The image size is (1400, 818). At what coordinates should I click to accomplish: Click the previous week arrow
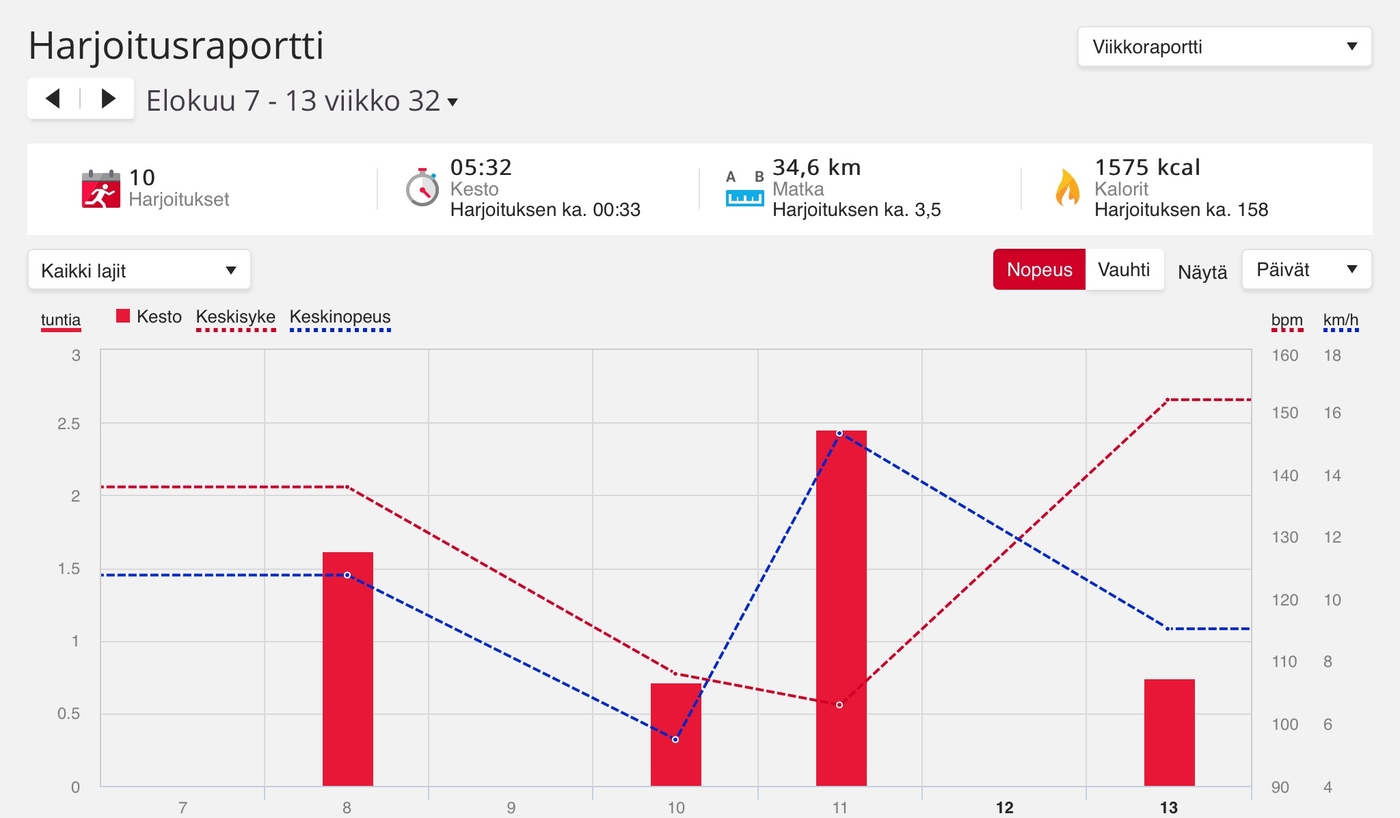(54, 98)
